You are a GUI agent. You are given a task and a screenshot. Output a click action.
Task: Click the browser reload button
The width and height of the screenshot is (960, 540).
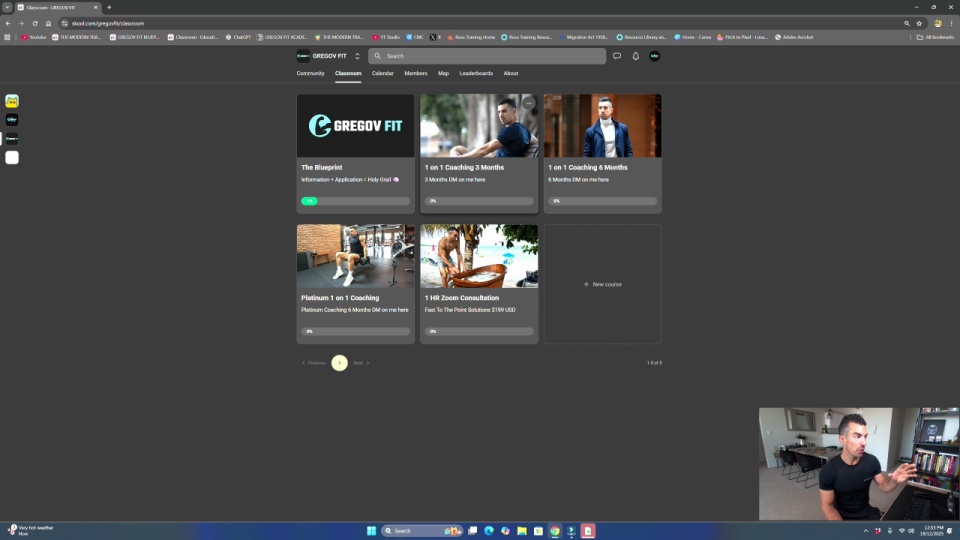[35, 23]
